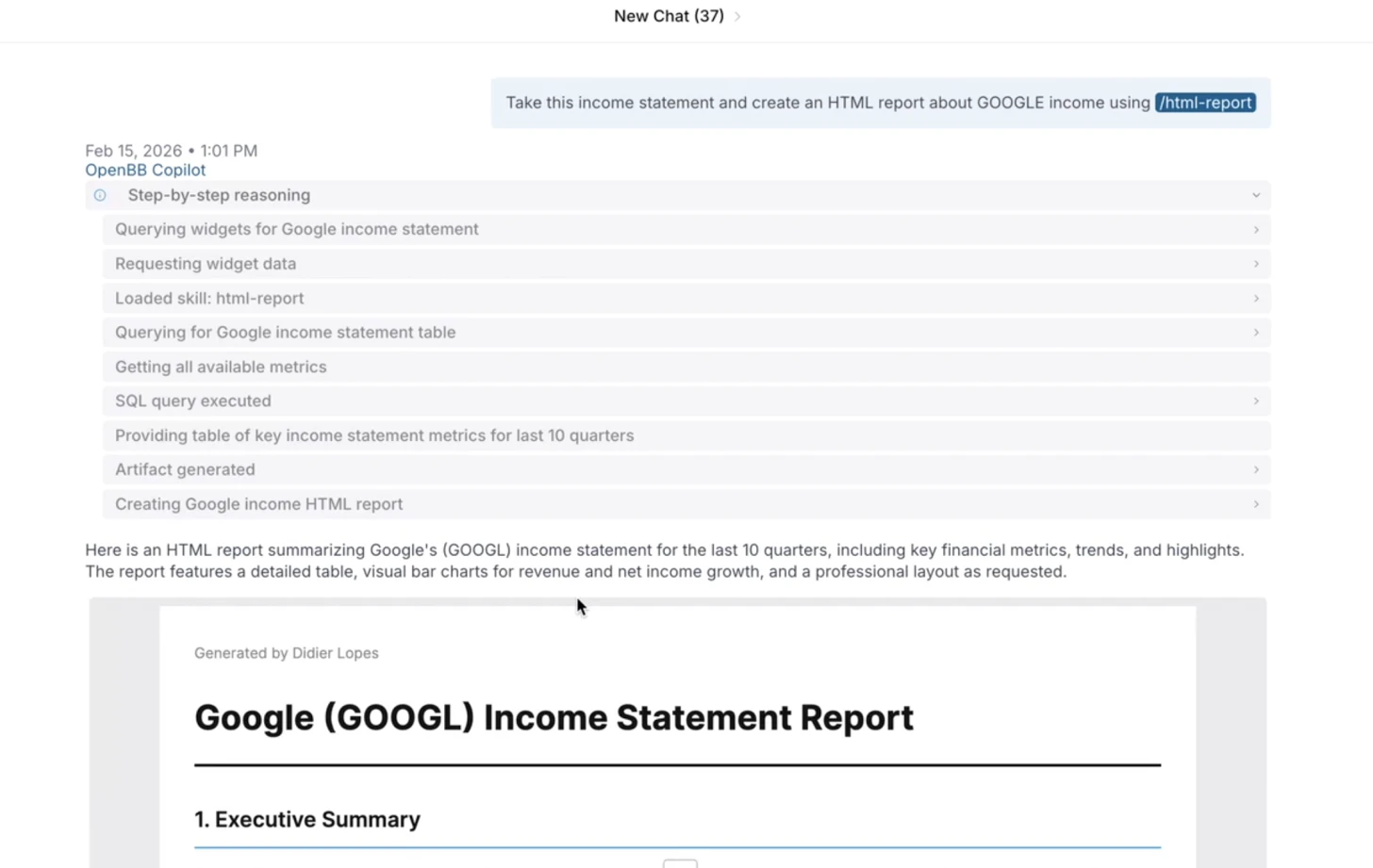Click the Step-by-step reasoning info icon
This screenshot has width=1373, height=868.
click(x=100, y=195)
